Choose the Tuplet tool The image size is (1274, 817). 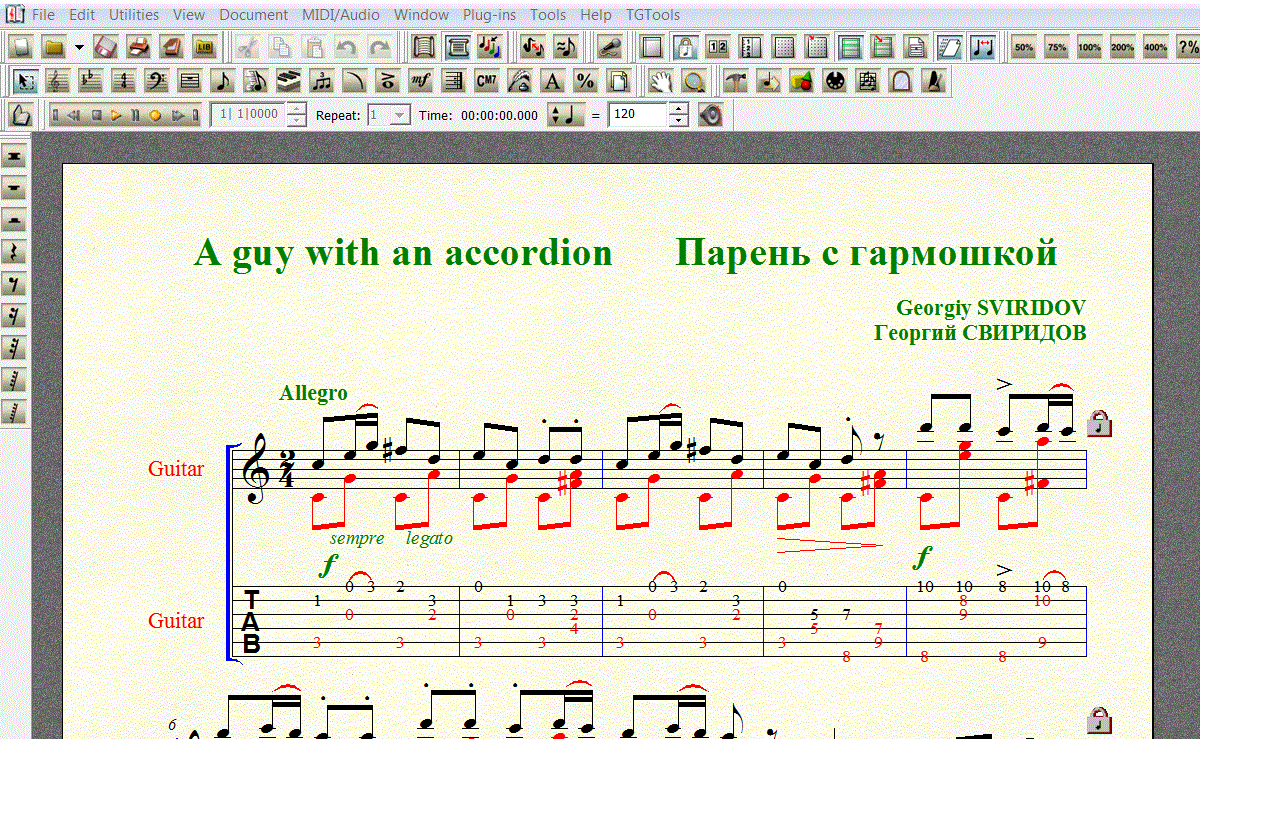tap(321, 81)
